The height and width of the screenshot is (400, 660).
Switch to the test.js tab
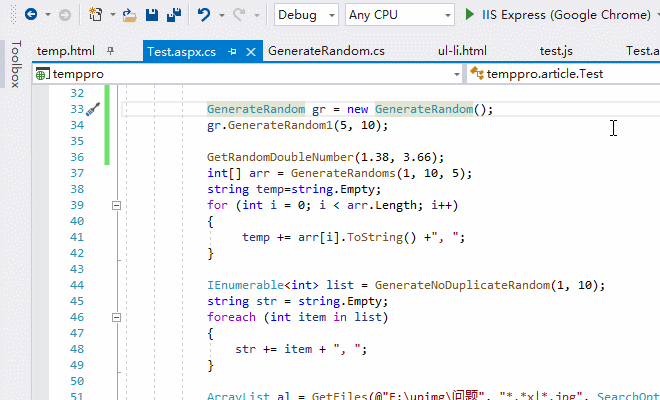(556, 51)
